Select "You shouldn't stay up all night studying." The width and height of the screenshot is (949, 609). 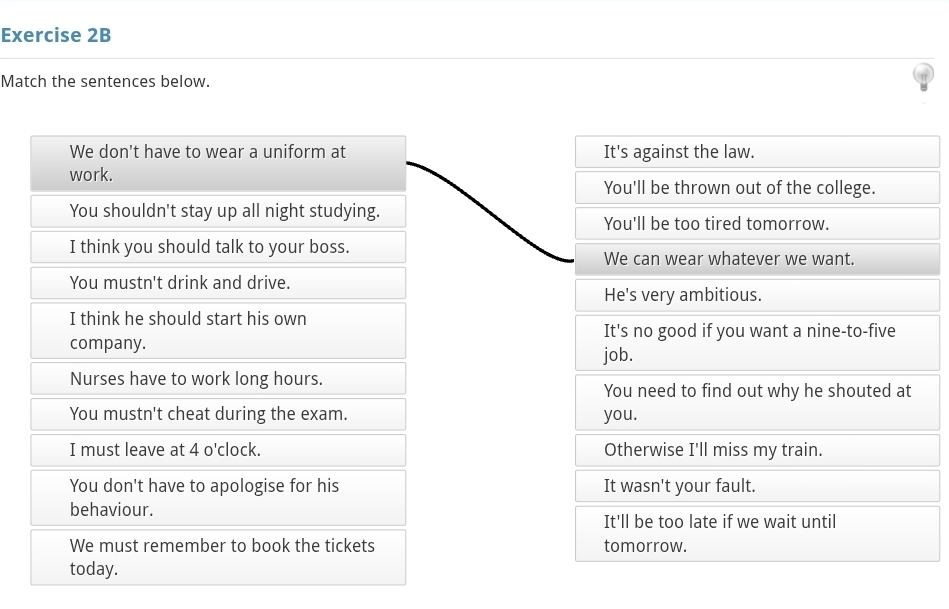point(218,211)
